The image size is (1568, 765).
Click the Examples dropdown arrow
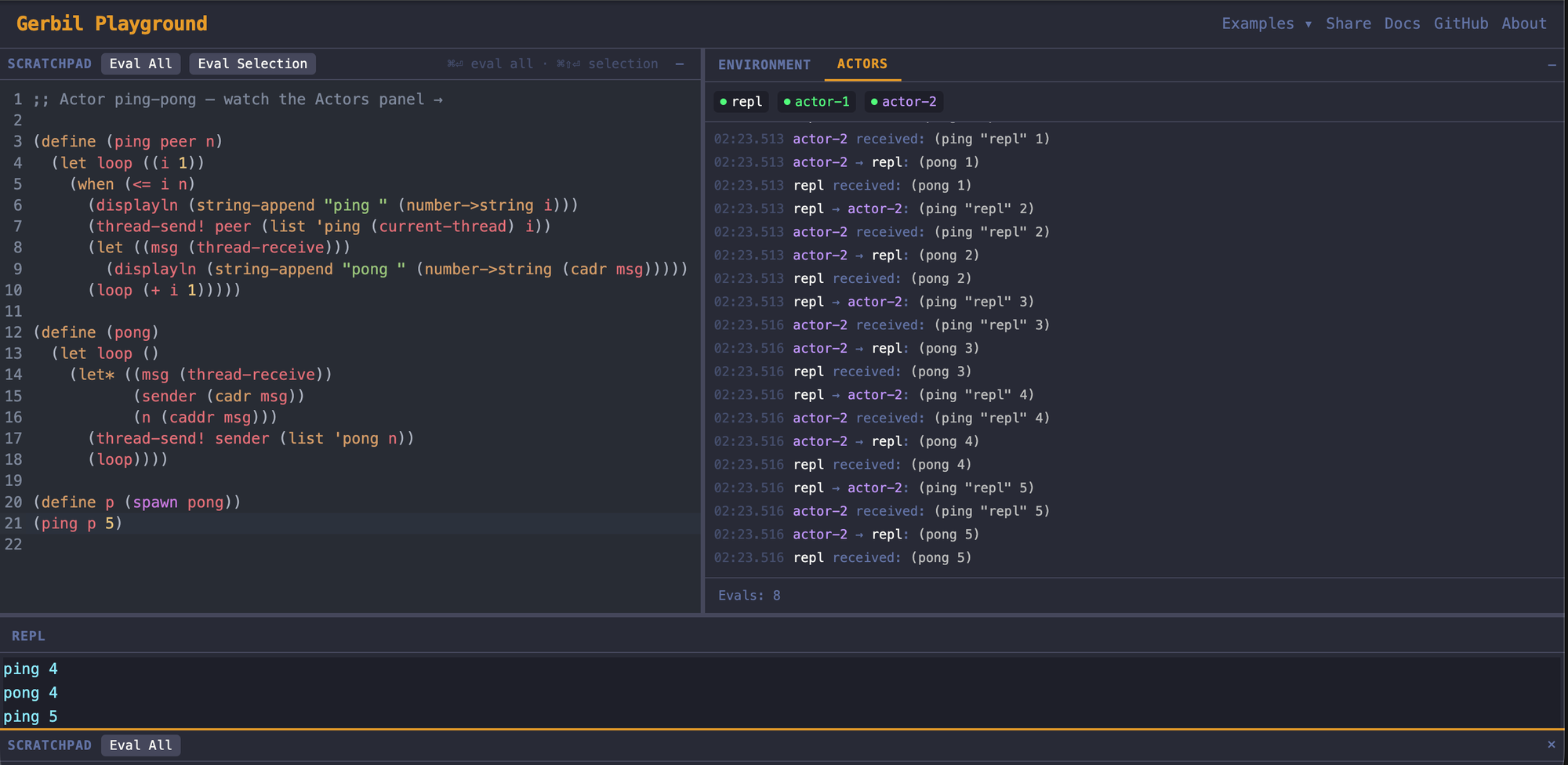coord(1308,24)
